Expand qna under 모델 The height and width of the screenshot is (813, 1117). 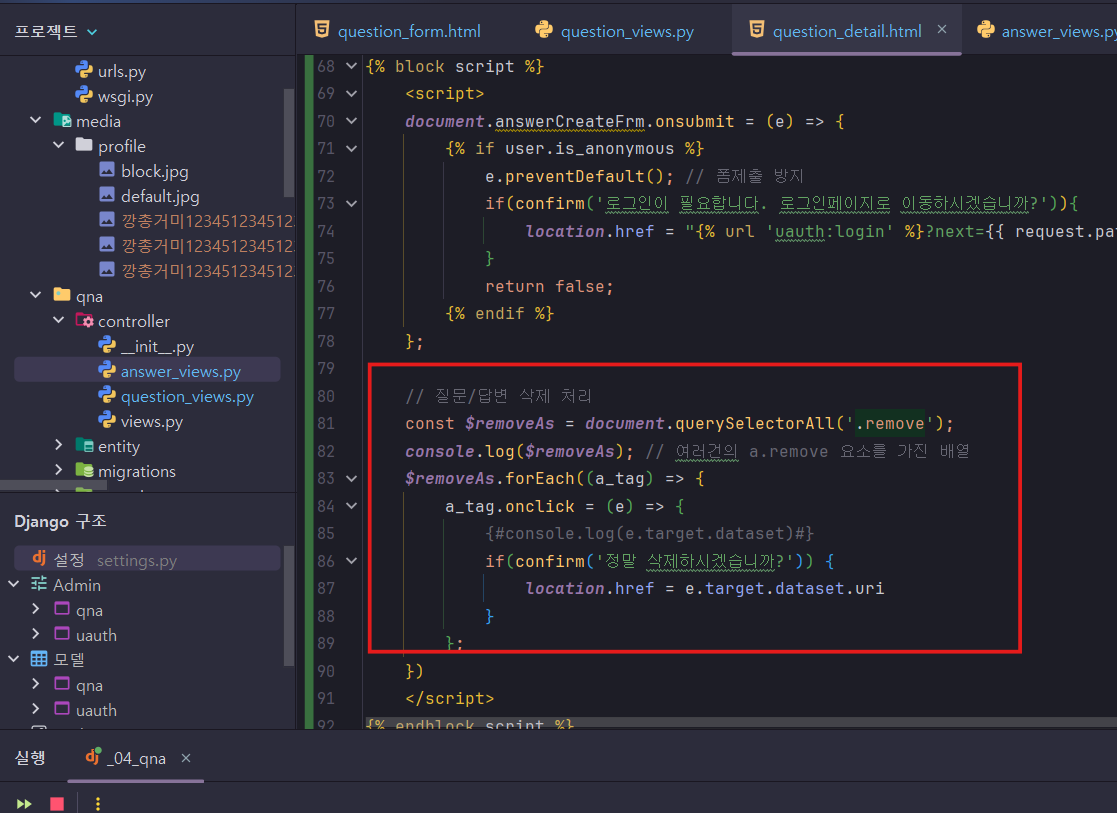point(36,684)
